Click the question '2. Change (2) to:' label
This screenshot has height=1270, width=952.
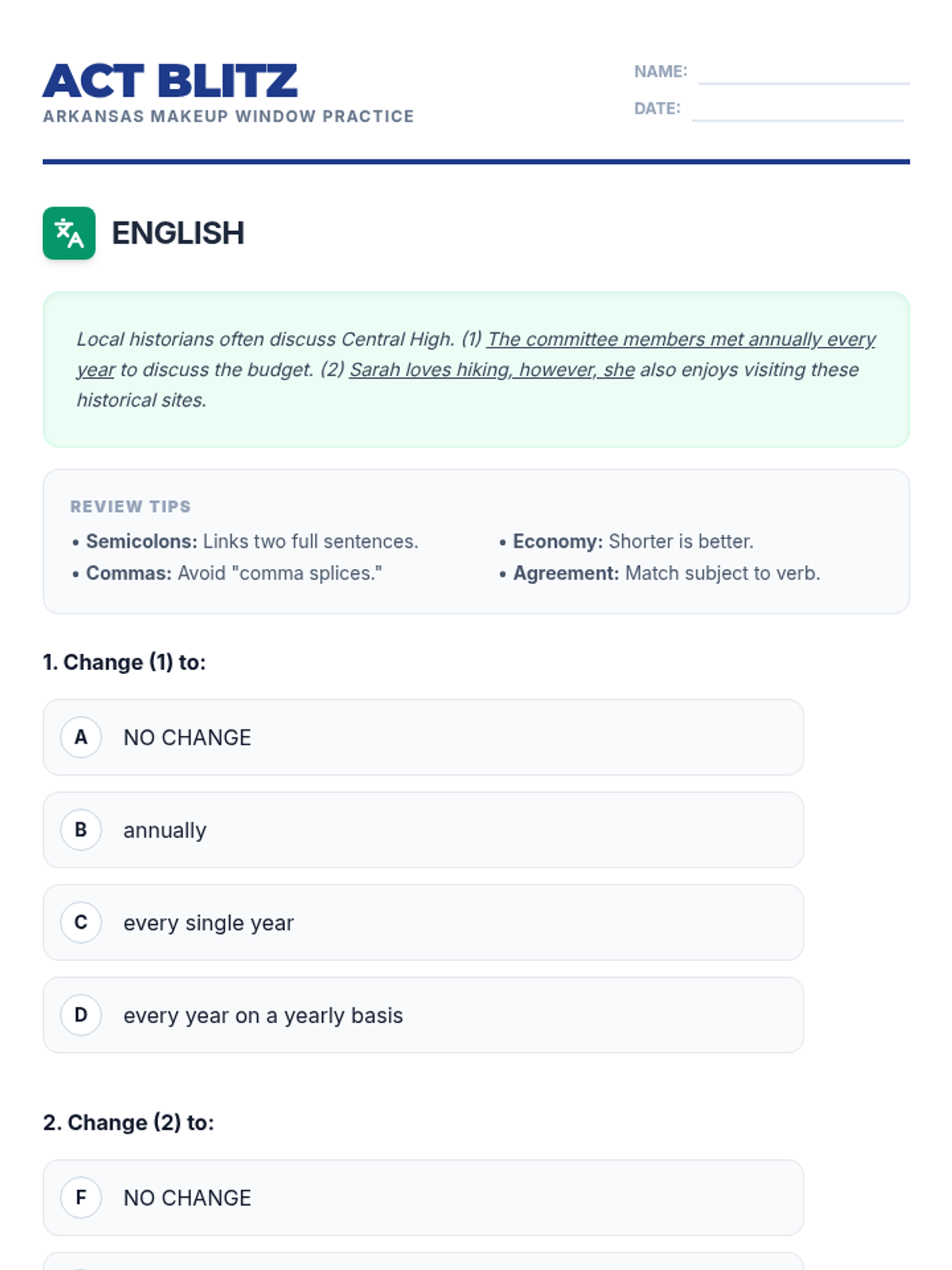129,1122
